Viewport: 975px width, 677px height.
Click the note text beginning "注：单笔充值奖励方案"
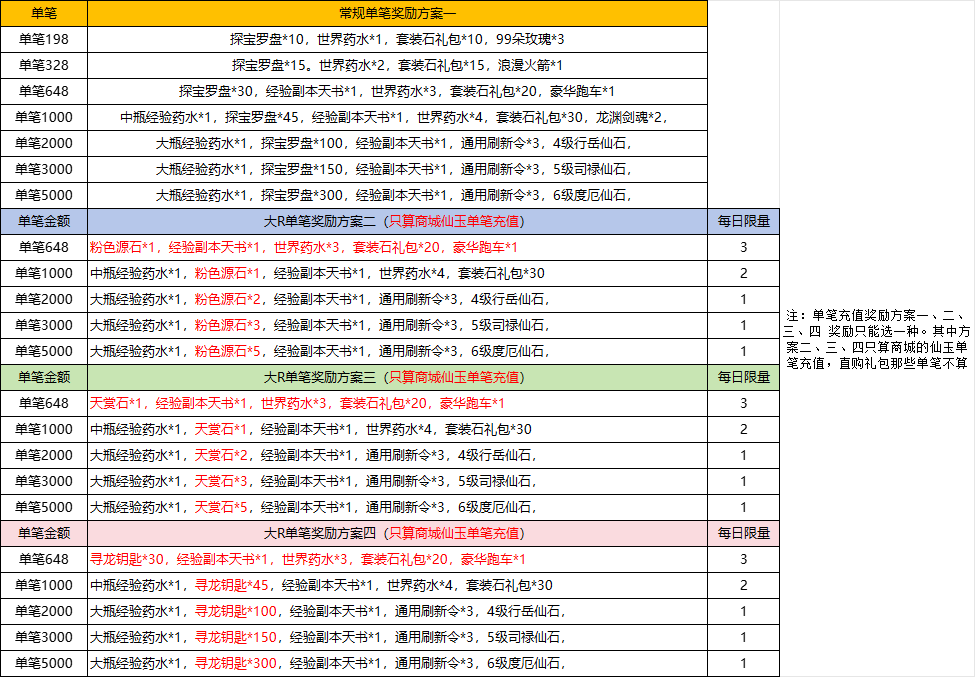[877, 339]
